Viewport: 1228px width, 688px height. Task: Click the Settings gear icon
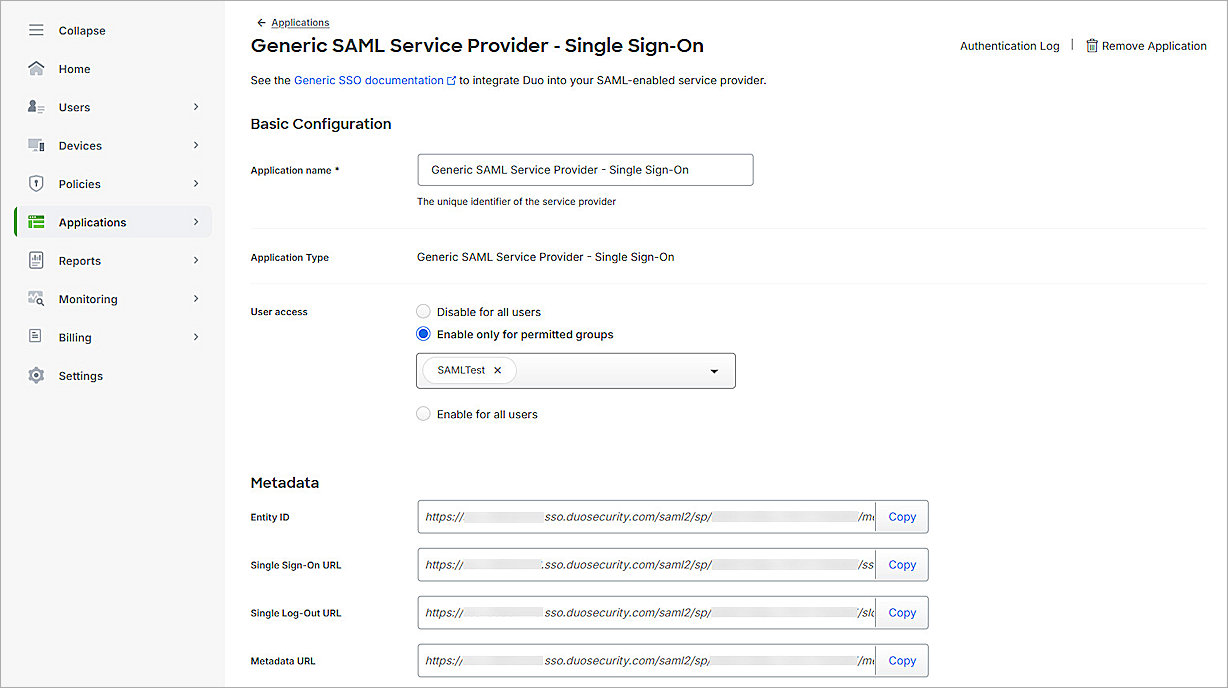pos(36,376)
